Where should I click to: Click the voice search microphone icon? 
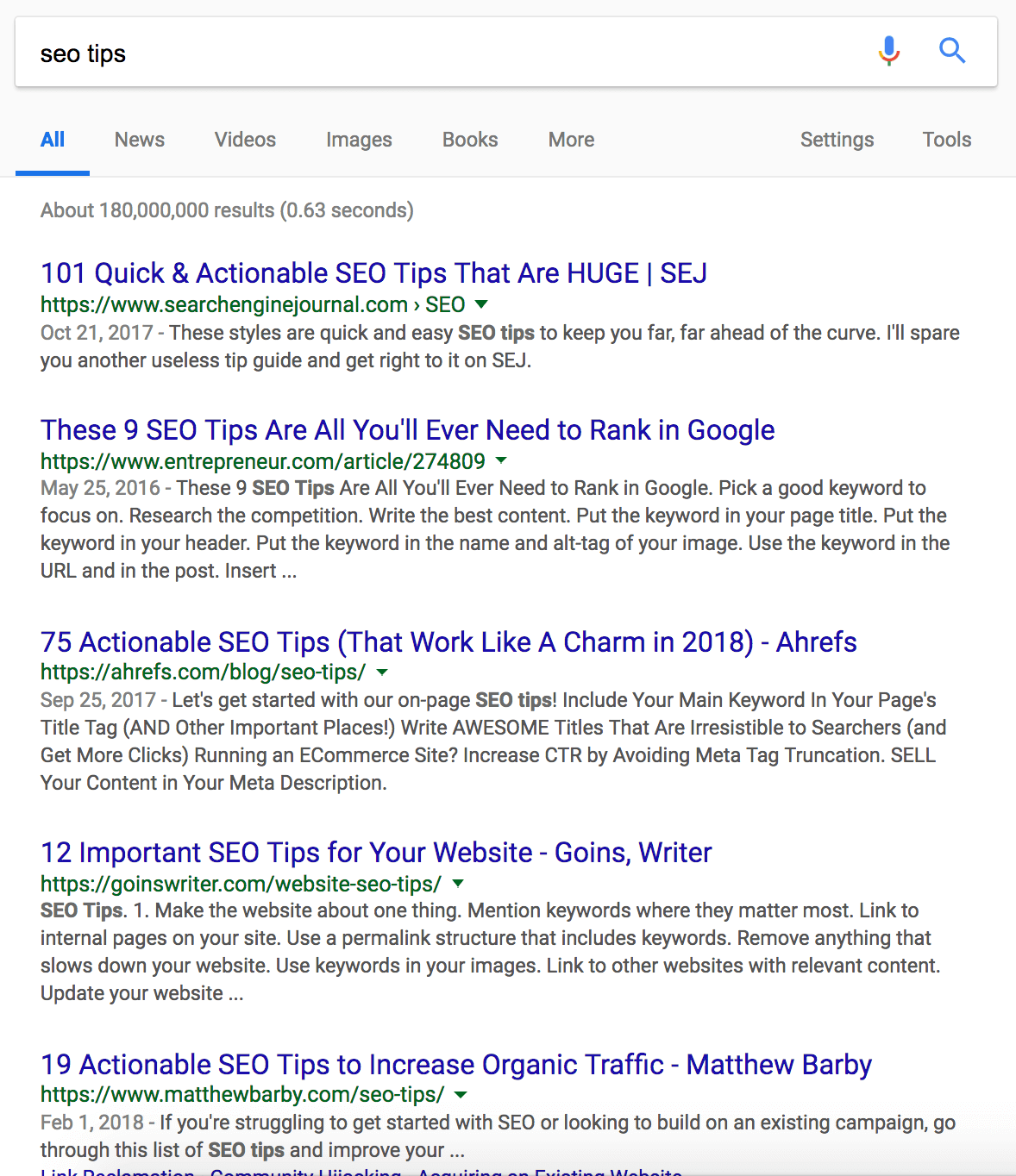[889, 52]
